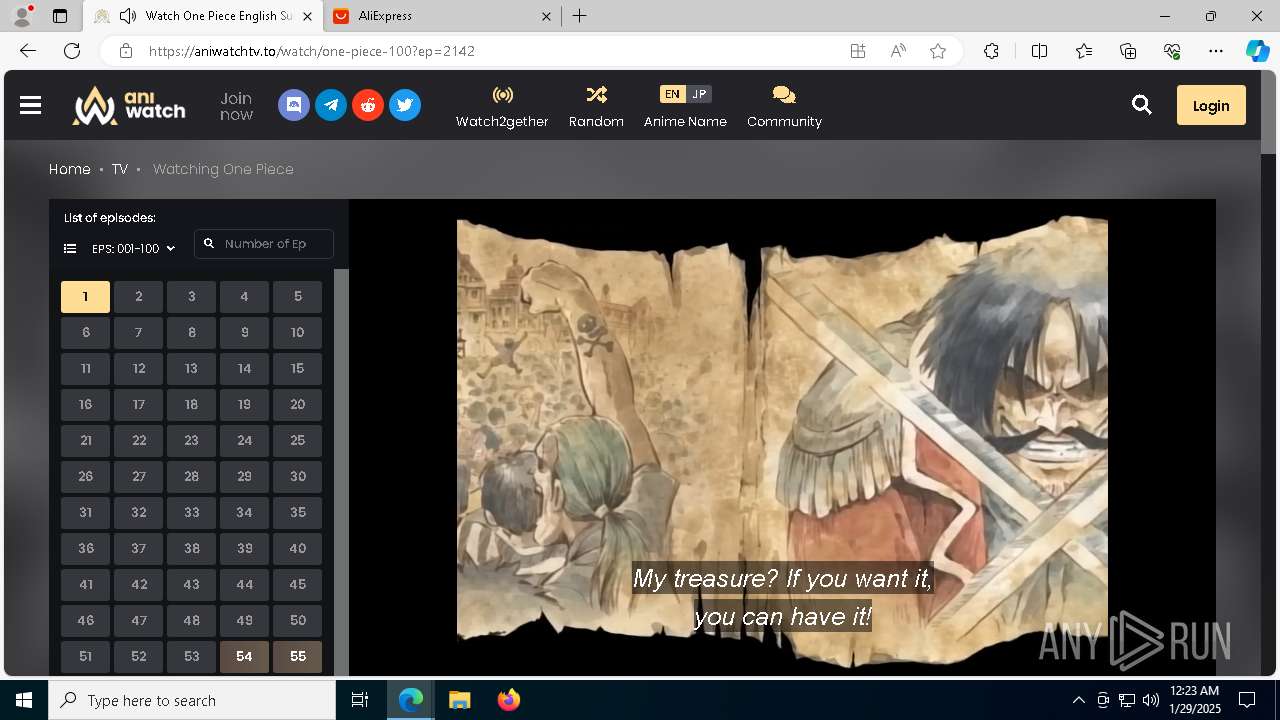
Task: Open the Apps available icon in address bar
Action: click(x=858, y=51)
